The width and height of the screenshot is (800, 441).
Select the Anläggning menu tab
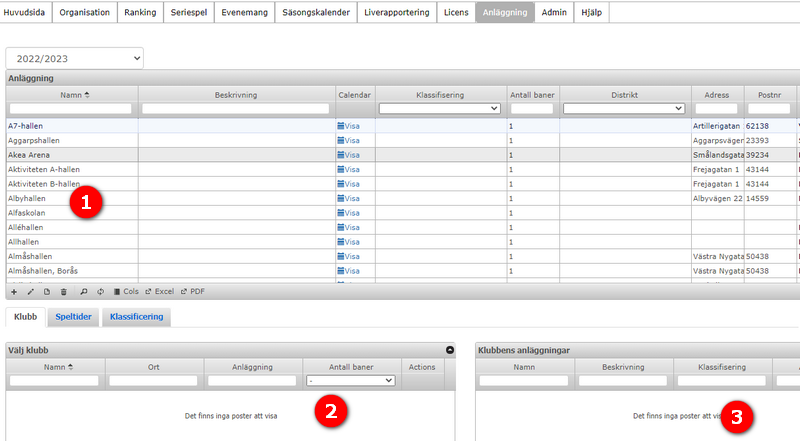[x=505, y=12]
